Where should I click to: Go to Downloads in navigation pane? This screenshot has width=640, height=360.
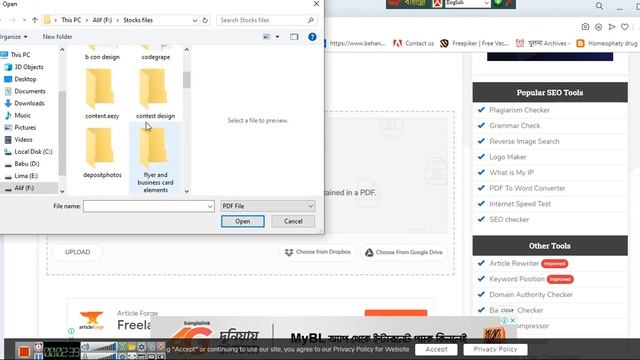coord(29,103)
